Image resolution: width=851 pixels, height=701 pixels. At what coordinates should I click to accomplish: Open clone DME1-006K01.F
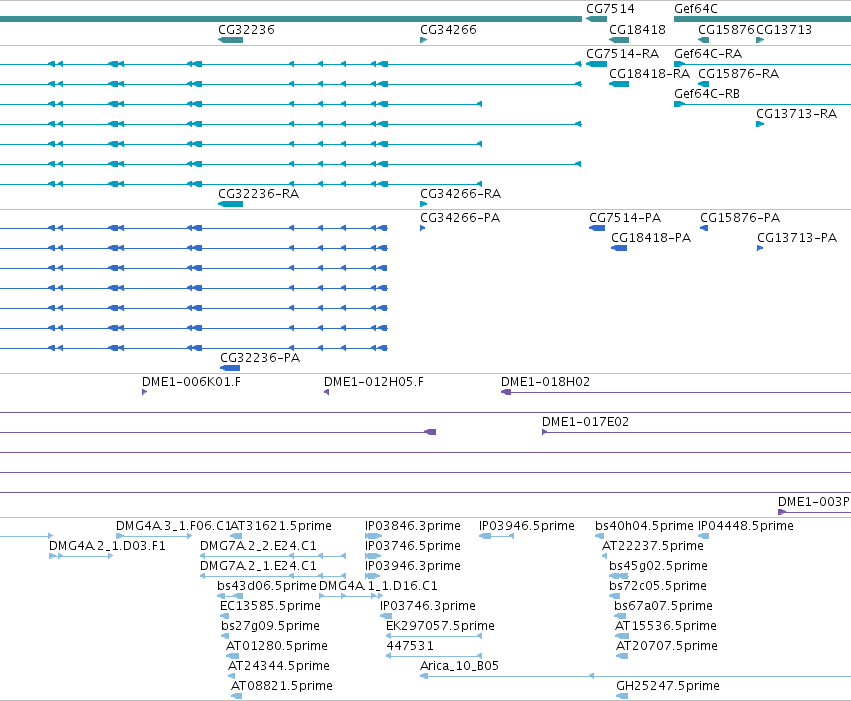191,382
